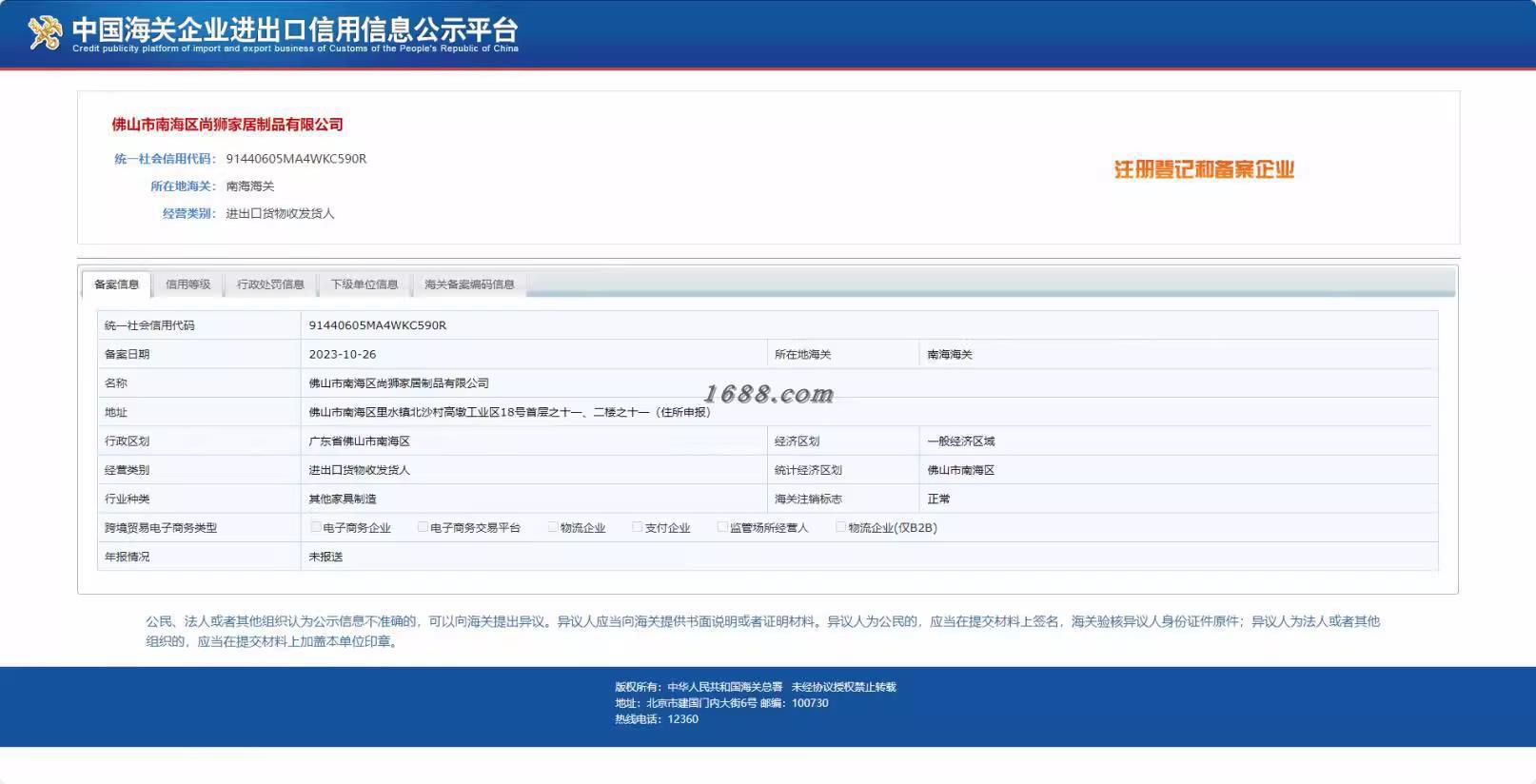This screenshot has width=1536, height=784.
Task: Click the 跨境贸易电子商务类型 row label
Action: [161, 528]
